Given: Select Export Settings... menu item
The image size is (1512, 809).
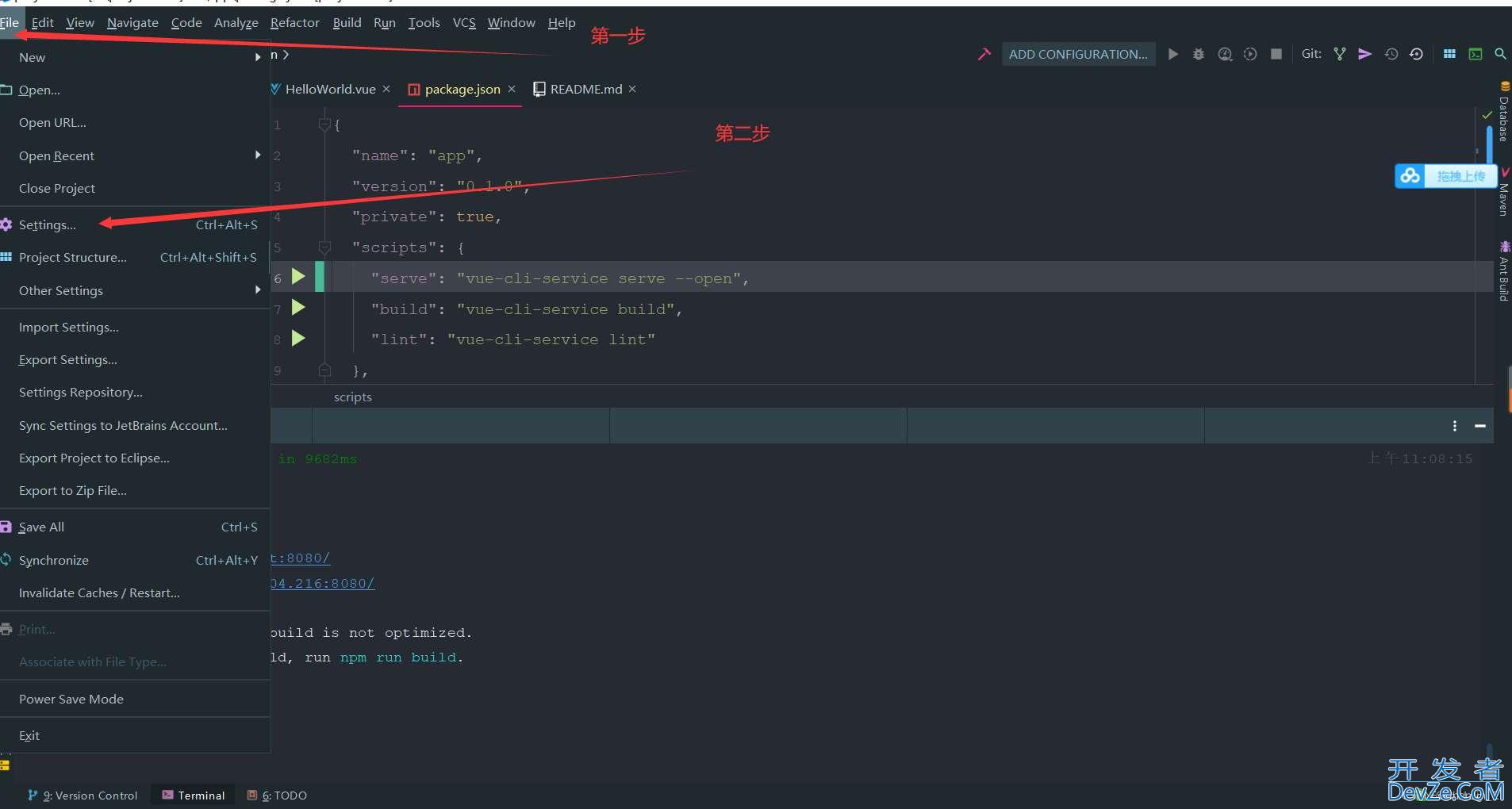Looking at the screenshot, I should click(135, 359).
